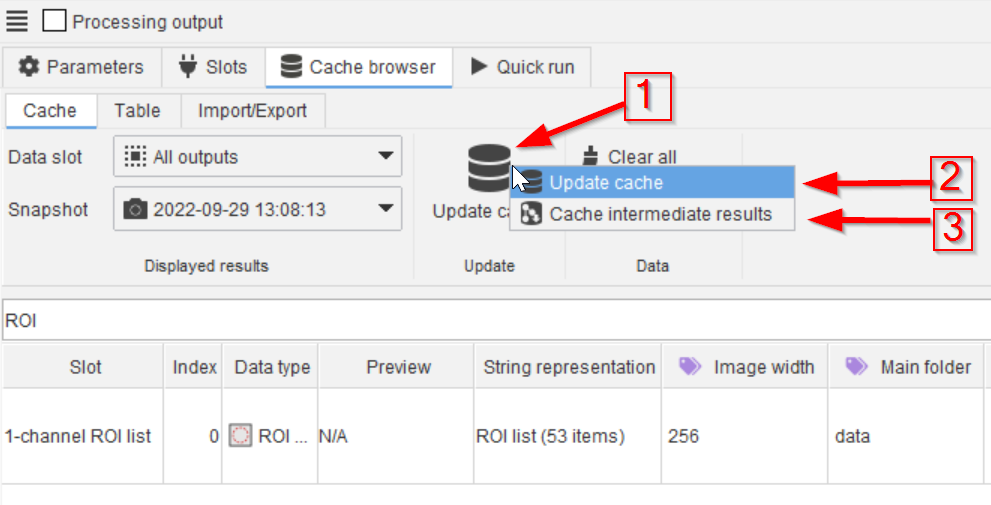The image size is (991, 505).
Task: Click the play icon on Quick run tab
Action: [479, 66]
